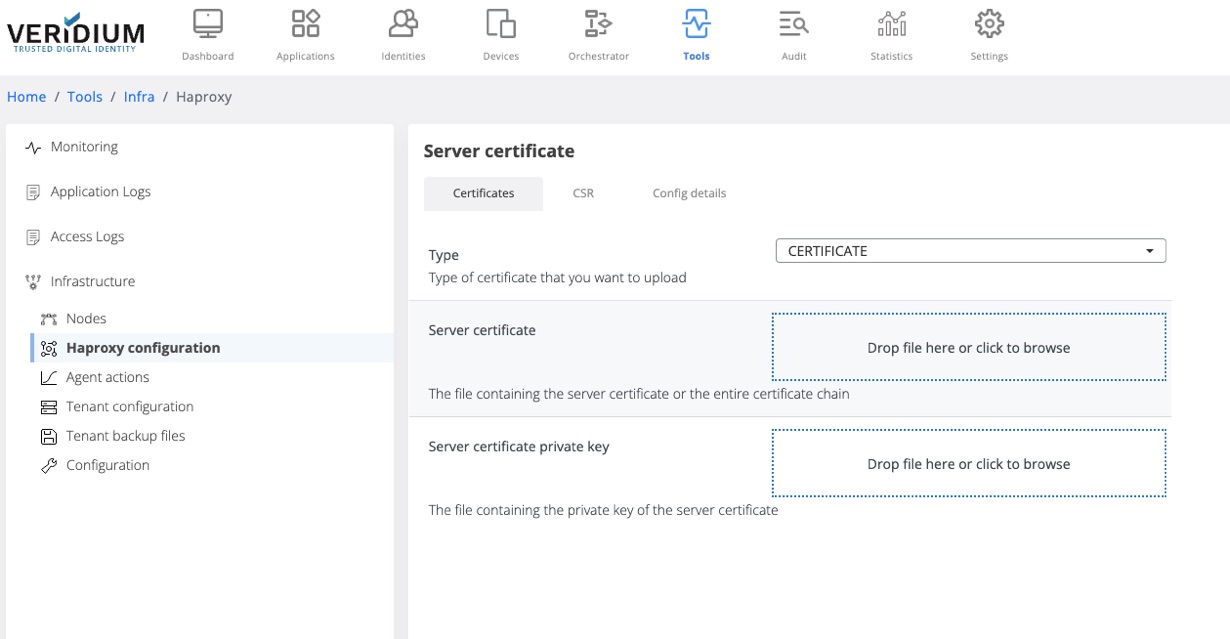Open the Statistics chart icon
The width and height of the screenshot is (1230, 639).
891,24
